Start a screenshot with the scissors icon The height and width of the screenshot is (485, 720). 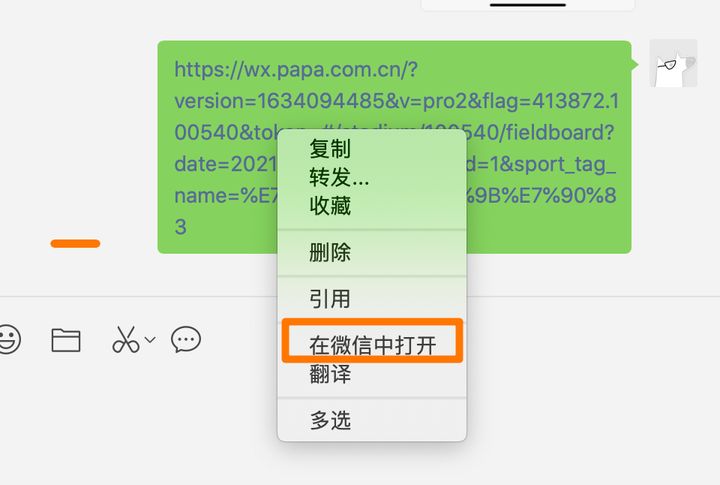125,339
